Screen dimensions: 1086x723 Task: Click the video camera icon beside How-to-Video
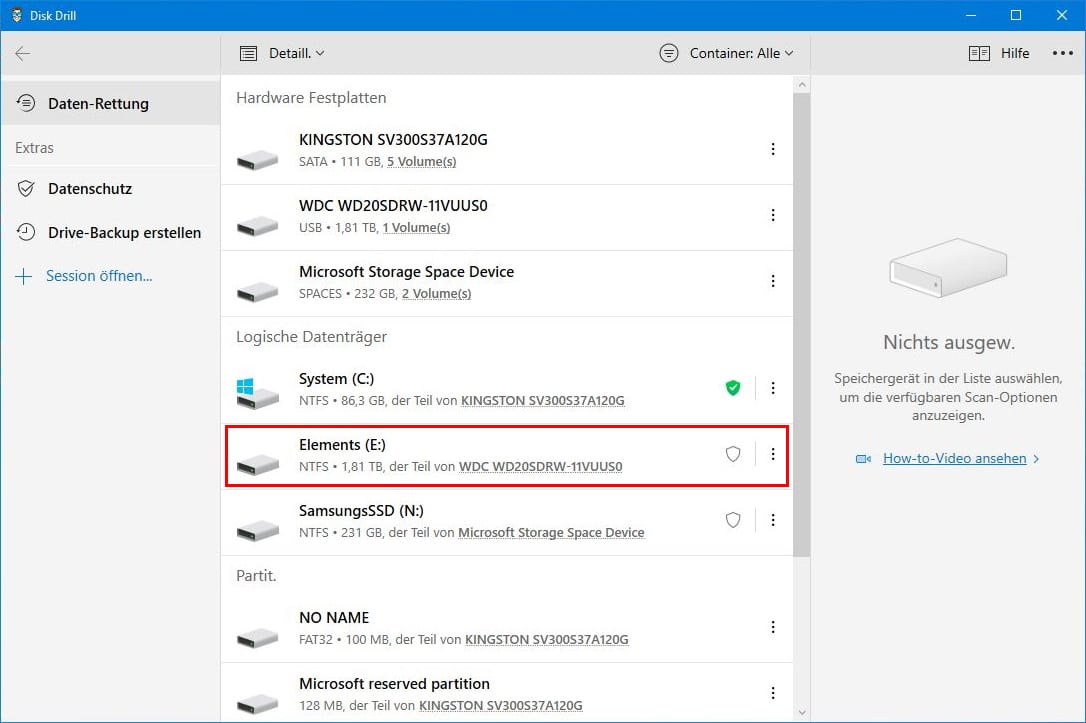coord(863,458)
